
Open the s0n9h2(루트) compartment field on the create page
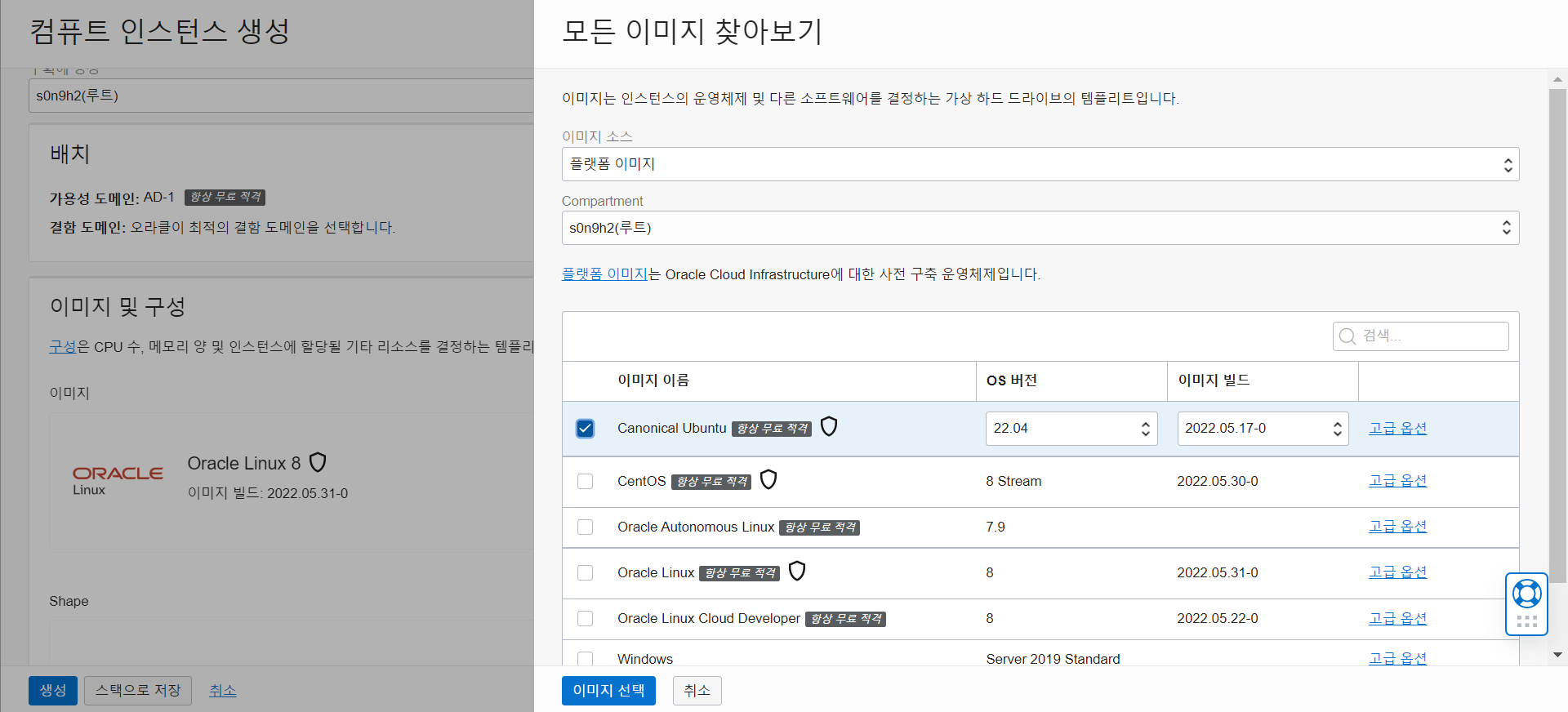[281, 96]
